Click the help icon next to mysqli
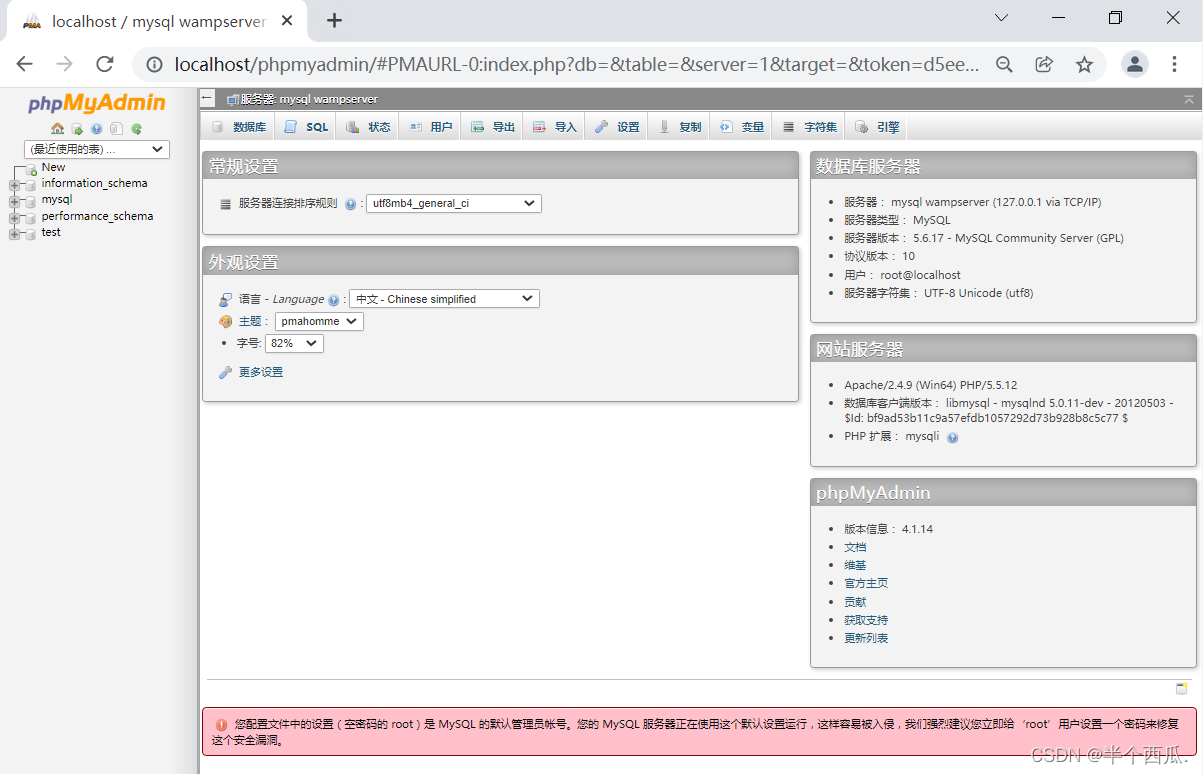1203x774 pixels. [x=952, y=438]
